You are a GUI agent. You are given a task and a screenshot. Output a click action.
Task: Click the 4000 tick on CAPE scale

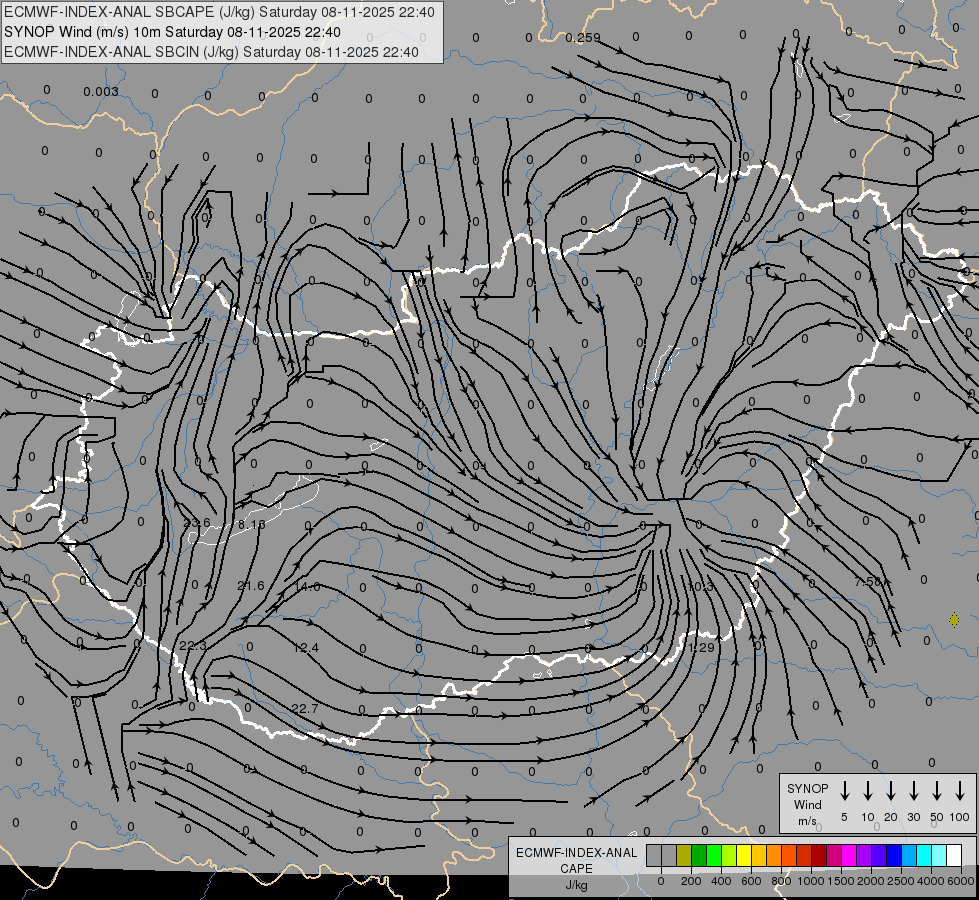point(931,881)
